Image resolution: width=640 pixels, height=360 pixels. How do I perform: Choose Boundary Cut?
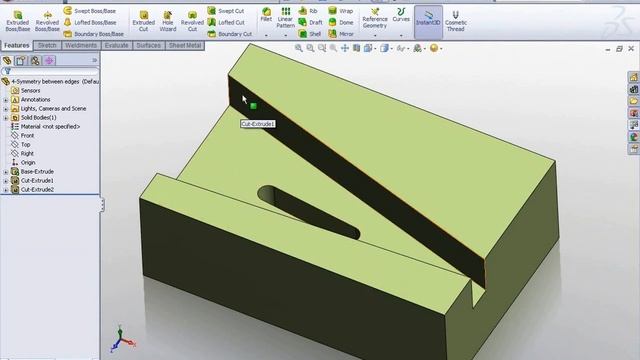pos(230,34)
